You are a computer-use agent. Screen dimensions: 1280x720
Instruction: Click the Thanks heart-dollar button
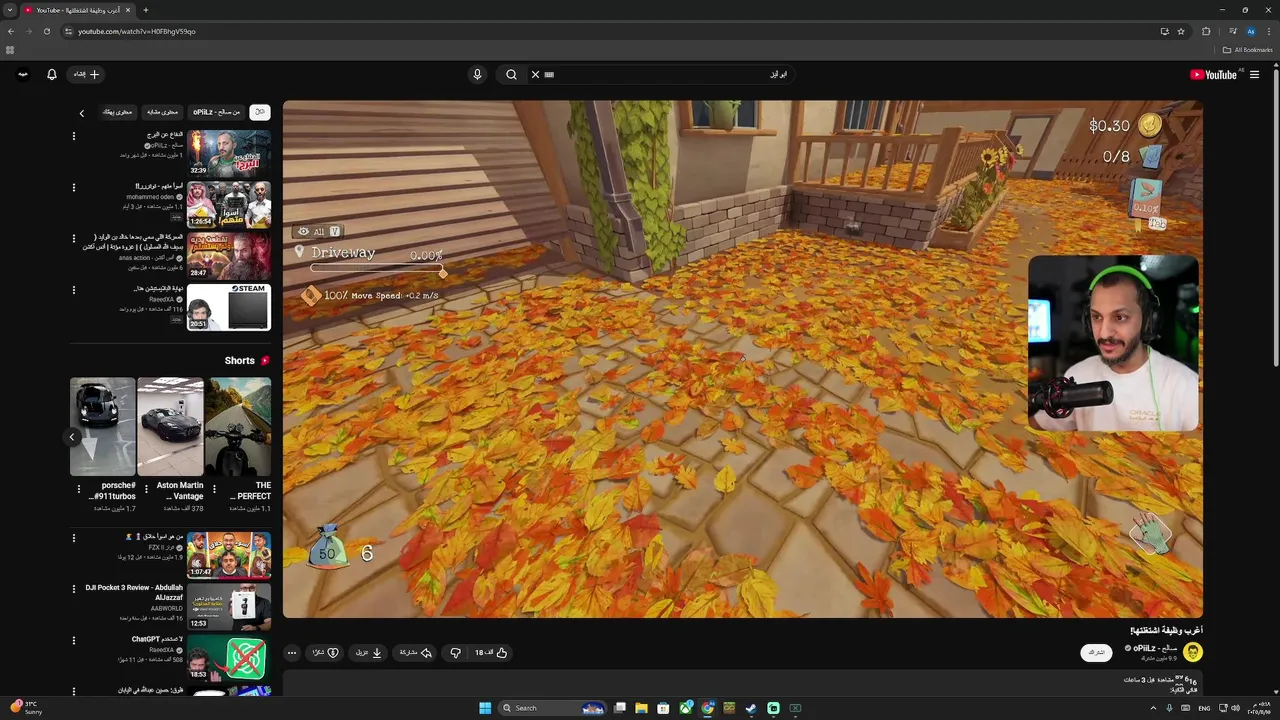325,653
